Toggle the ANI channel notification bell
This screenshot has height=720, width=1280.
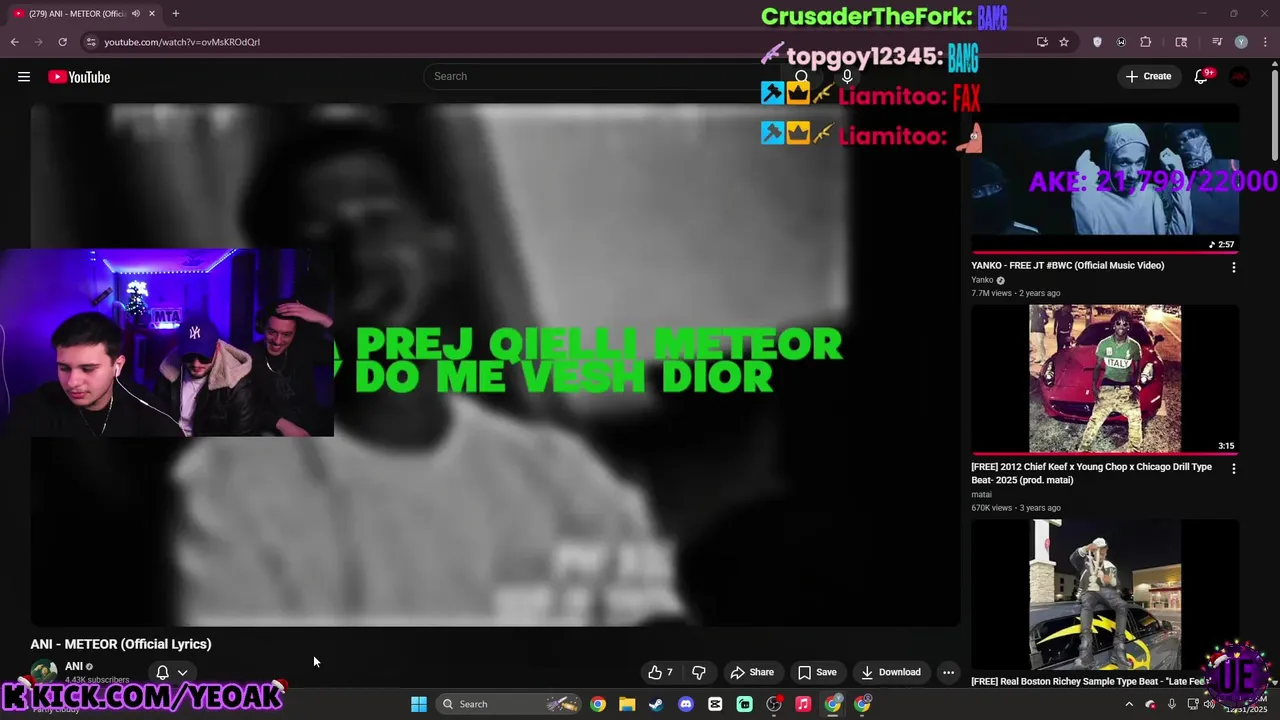click(x=162, y=673)
